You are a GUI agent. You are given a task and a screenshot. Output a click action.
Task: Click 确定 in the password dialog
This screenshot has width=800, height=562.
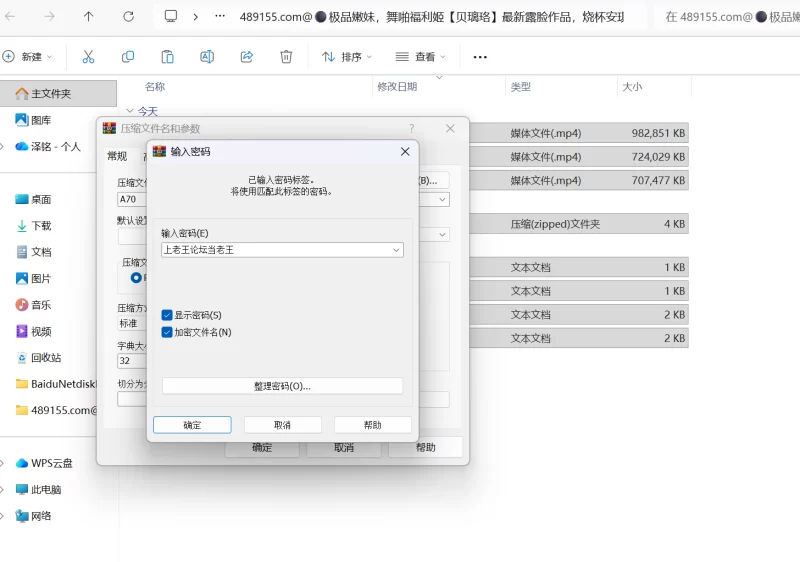click(192, 425)
